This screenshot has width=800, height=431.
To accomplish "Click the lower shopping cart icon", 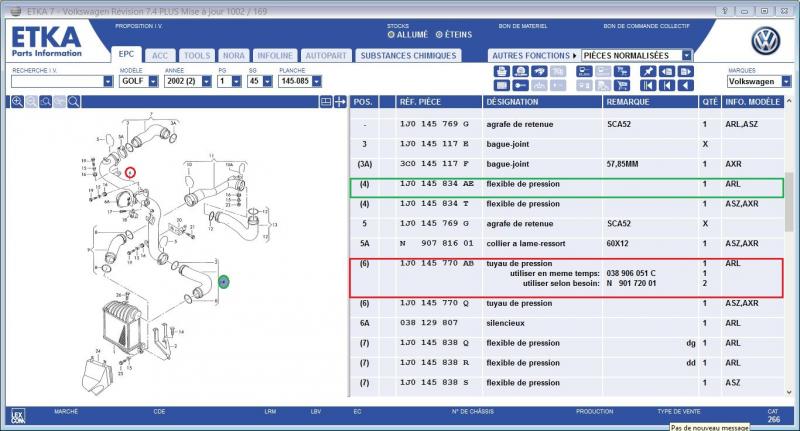I will coord(622,85).
